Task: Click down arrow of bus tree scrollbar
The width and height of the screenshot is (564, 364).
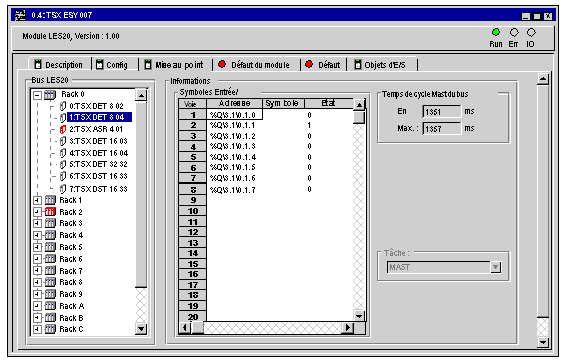Action: click(141, 329)
